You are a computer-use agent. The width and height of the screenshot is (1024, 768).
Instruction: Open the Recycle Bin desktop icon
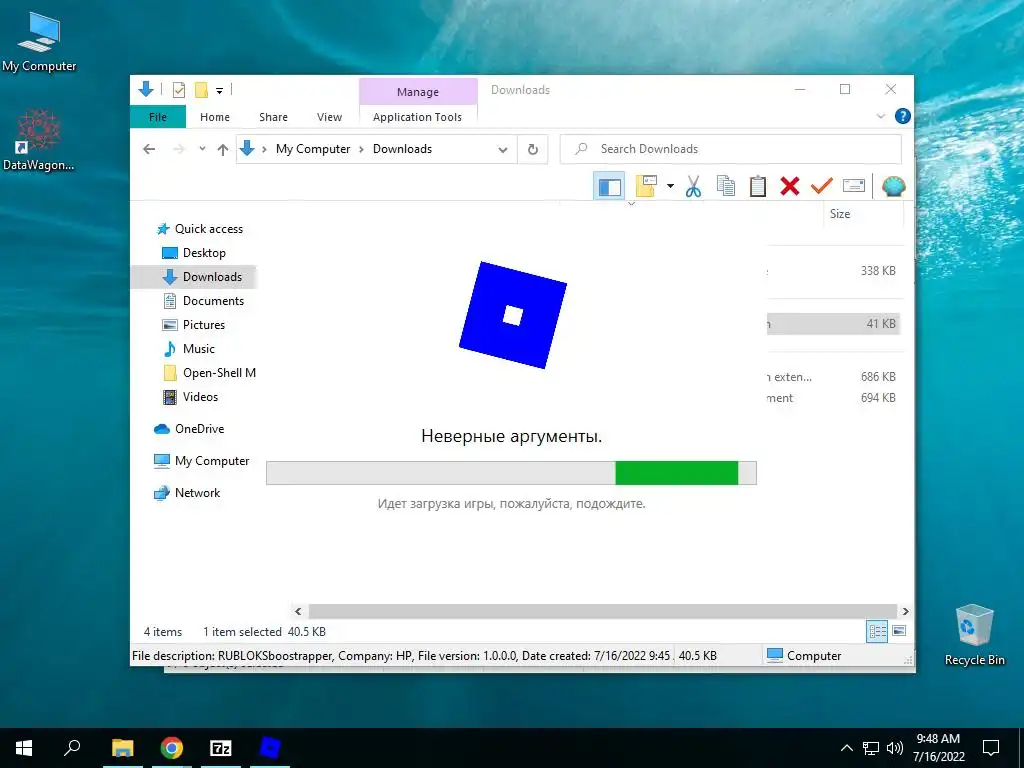[x=974, y=635]
